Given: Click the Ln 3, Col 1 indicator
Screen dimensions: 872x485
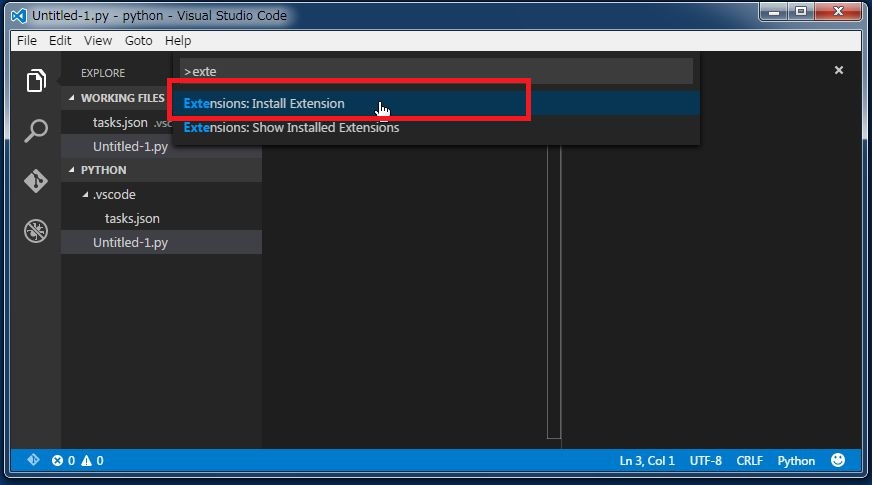Looking at the screenshot, I should click(647, 461).
